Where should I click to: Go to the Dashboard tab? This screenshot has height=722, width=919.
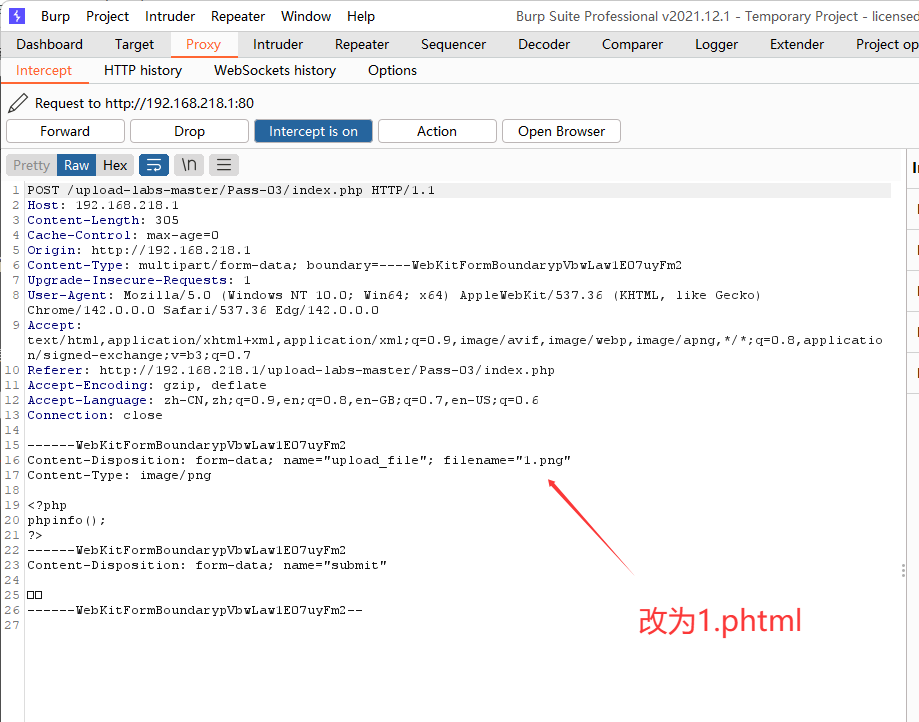click(x=50, y=45)
